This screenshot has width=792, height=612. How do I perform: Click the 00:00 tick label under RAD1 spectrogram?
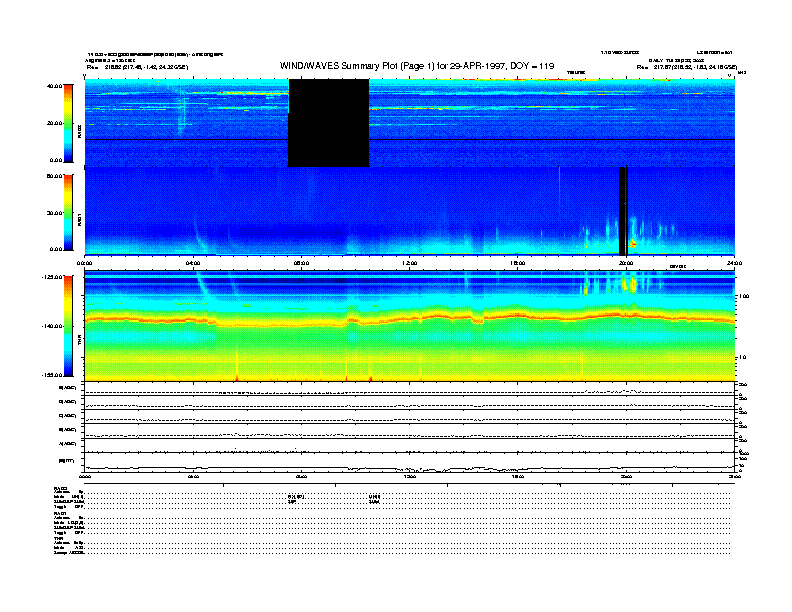pyautogui.click(x=84, y=263)
